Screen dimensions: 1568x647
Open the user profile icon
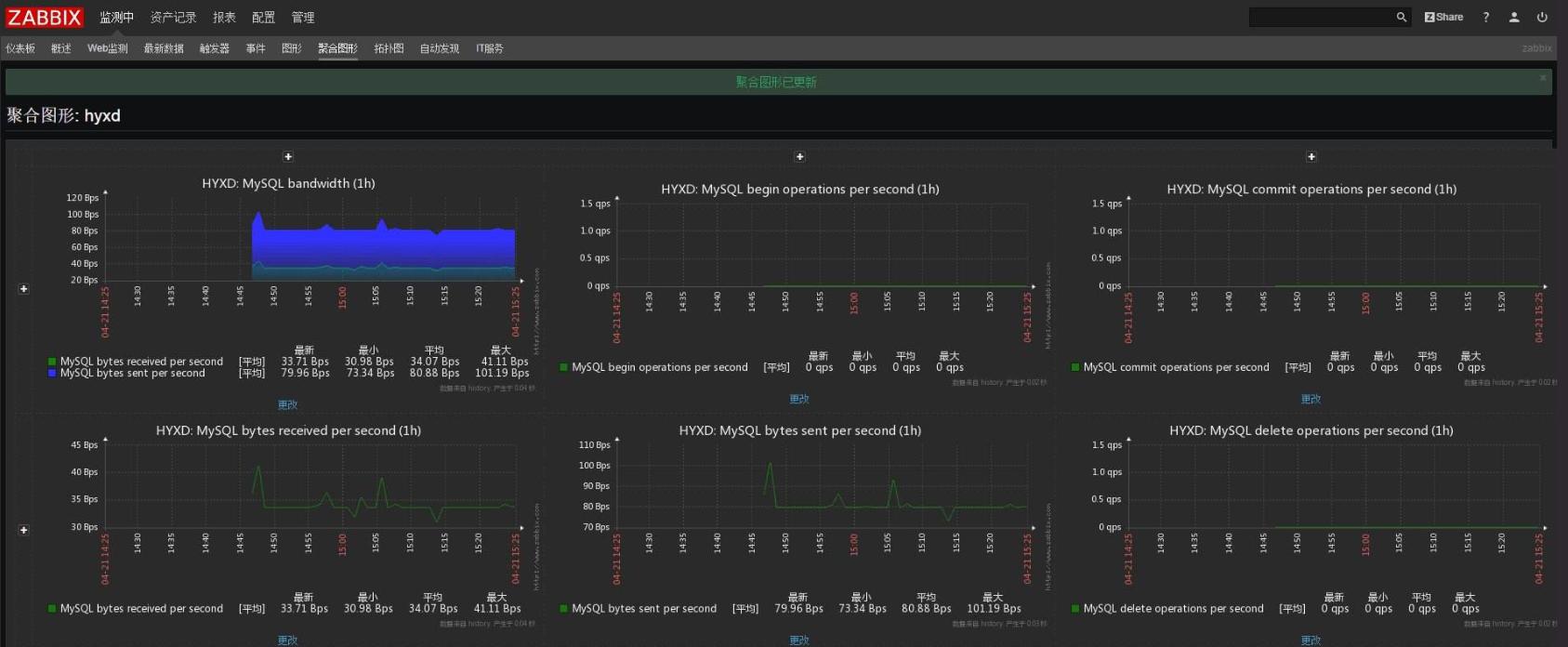1514,17
